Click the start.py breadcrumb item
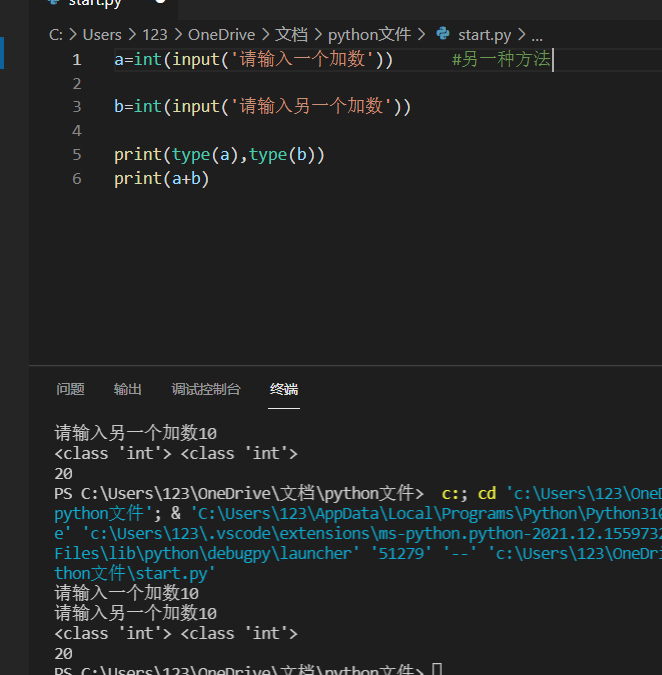The height and width of the screenshot is (675, 662). [x=484, y=34]
